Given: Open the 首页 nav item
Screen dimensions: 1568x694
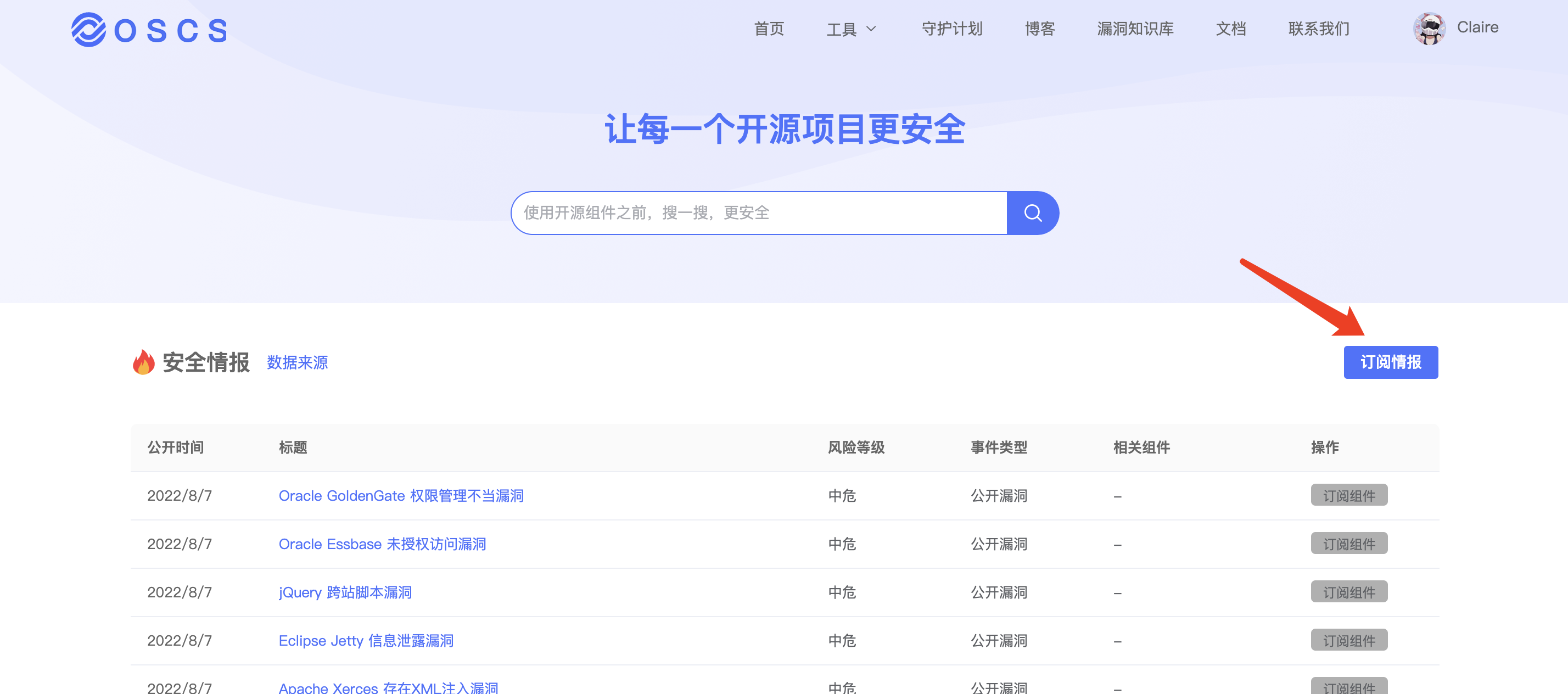Looking at the screenshot, I should tap(769, 29).
